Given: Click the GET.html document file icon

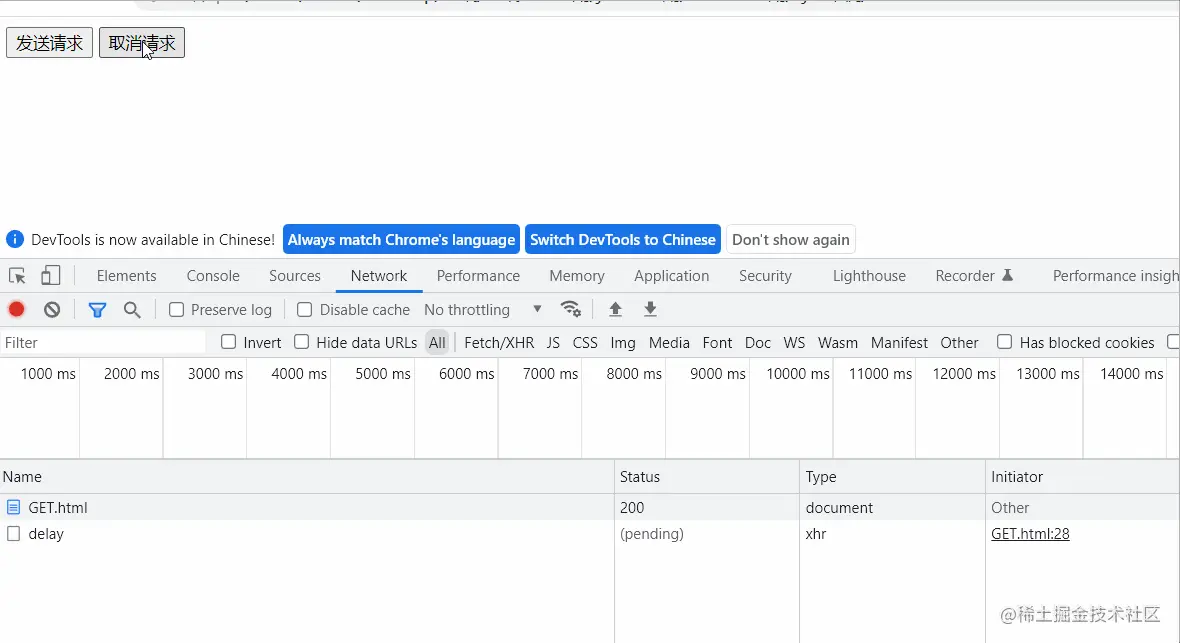Looking at the screenshot, I should (x=14, y=507).
